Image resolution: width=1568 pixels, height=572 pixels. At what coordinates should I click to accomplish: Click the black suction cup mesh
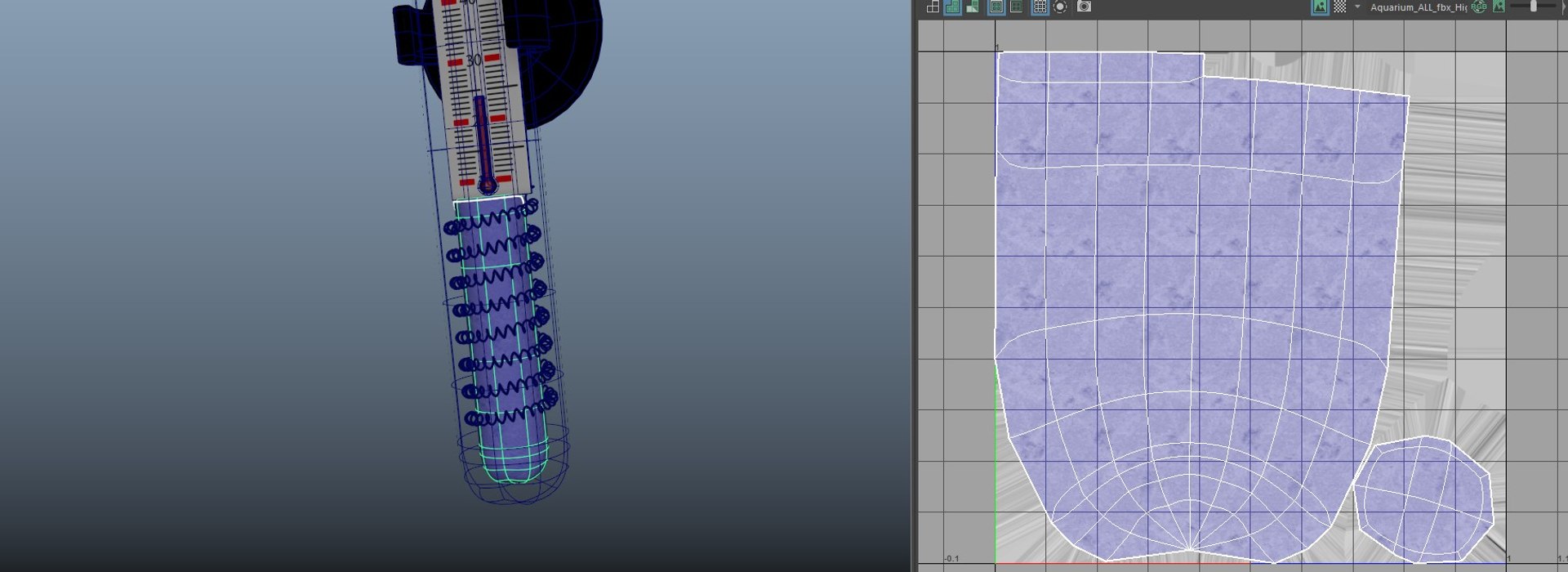[563, 57]
